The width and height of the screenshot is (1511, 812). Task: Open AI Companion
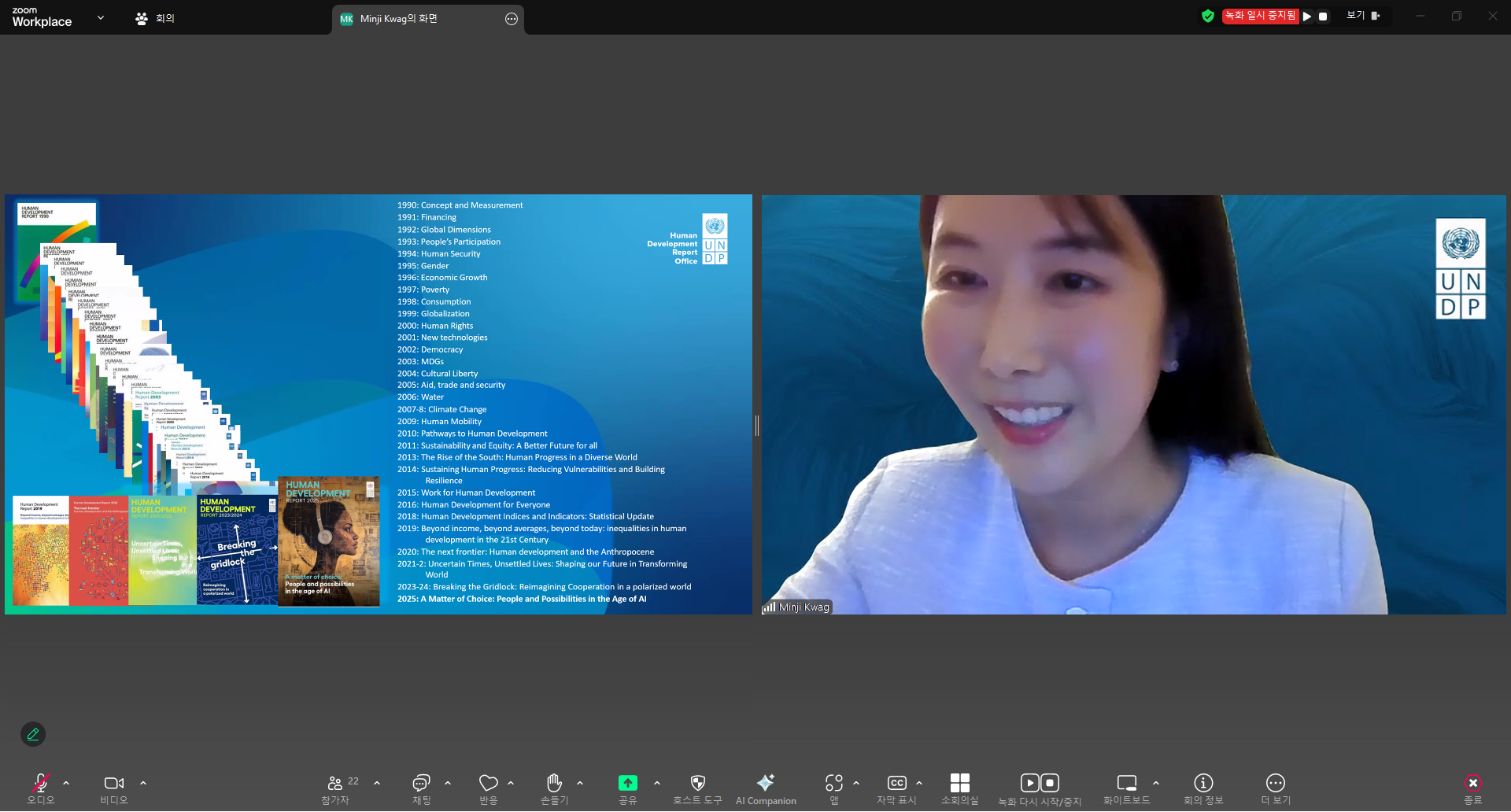765,789
